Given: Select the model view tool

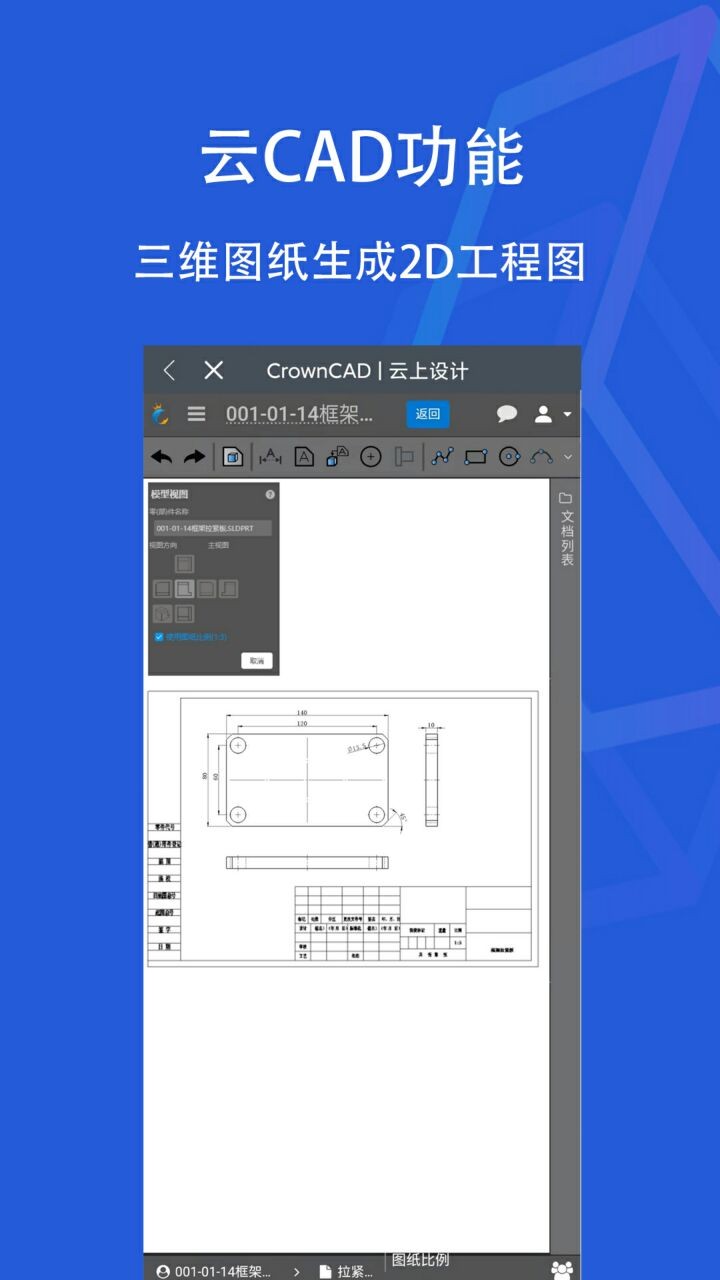Looking at the screenshot, I should [232, 457].
